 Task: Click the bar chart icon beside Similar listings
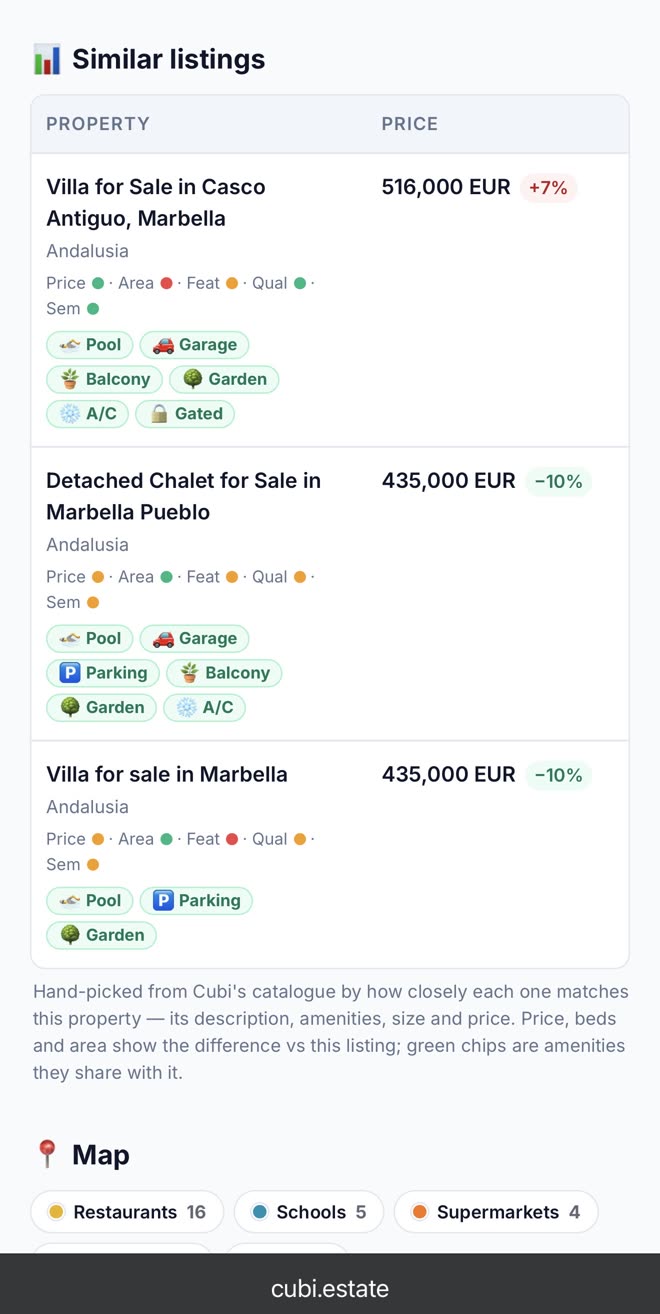tap(46, 59)
